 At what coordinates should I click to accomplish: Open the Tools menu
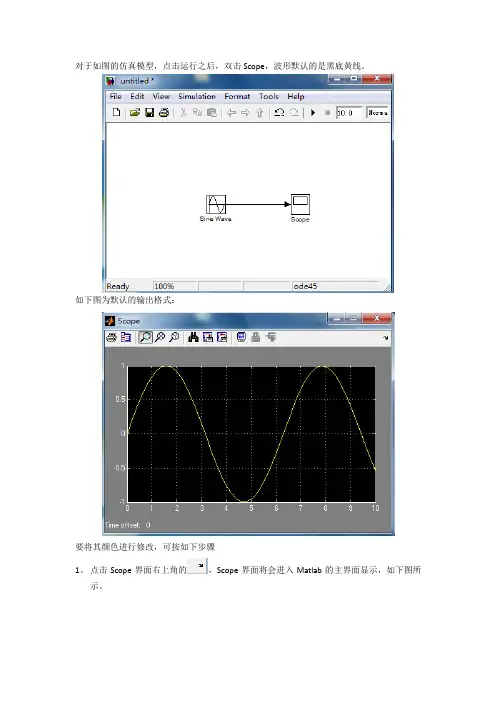coord(269,96)
